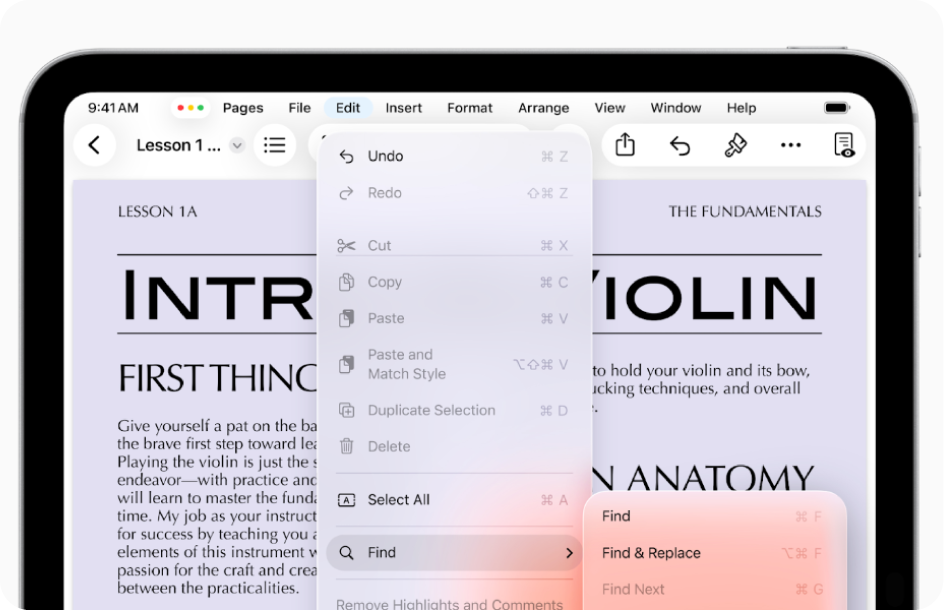Tap the document view options icon
Screen dimensions: 944x610
coord(844,145)
